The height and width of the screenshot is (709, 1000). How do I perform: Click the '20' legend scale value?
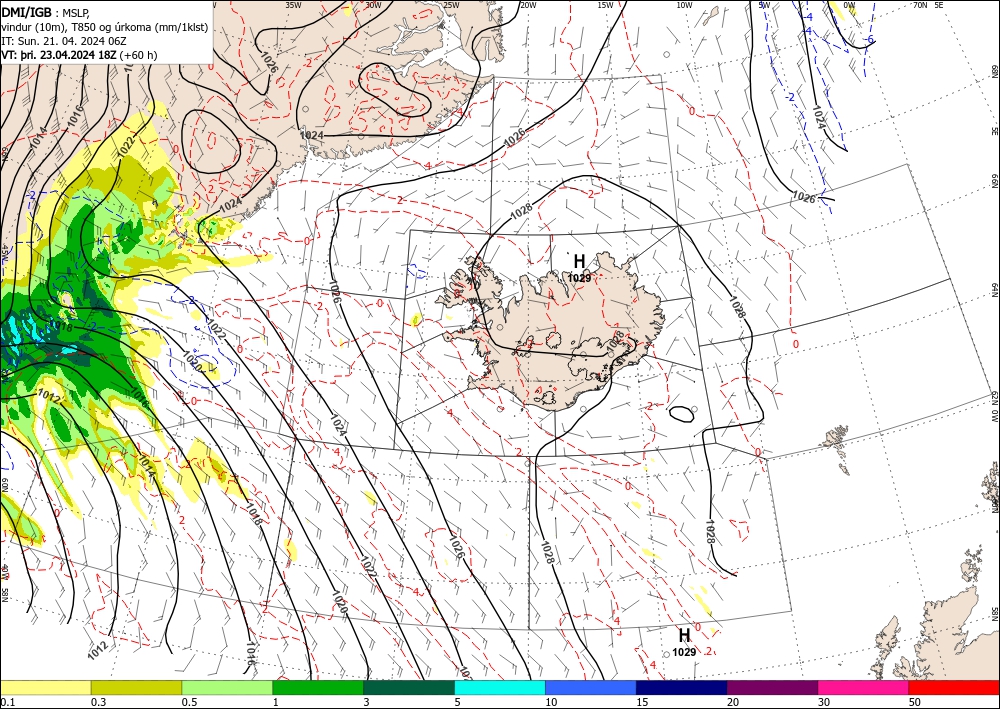coord(733,702)
